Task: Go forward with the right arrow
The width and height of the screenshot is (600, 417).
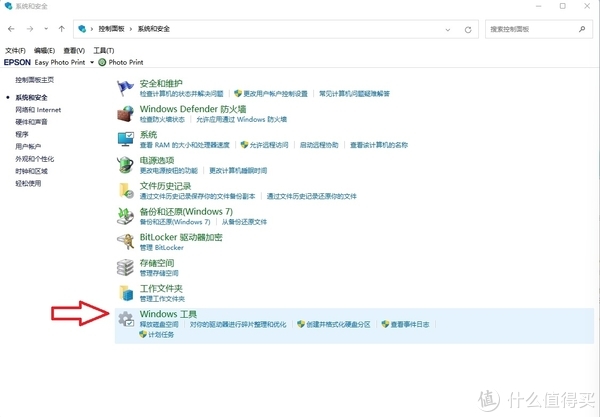Action: (x=30, y=29)
